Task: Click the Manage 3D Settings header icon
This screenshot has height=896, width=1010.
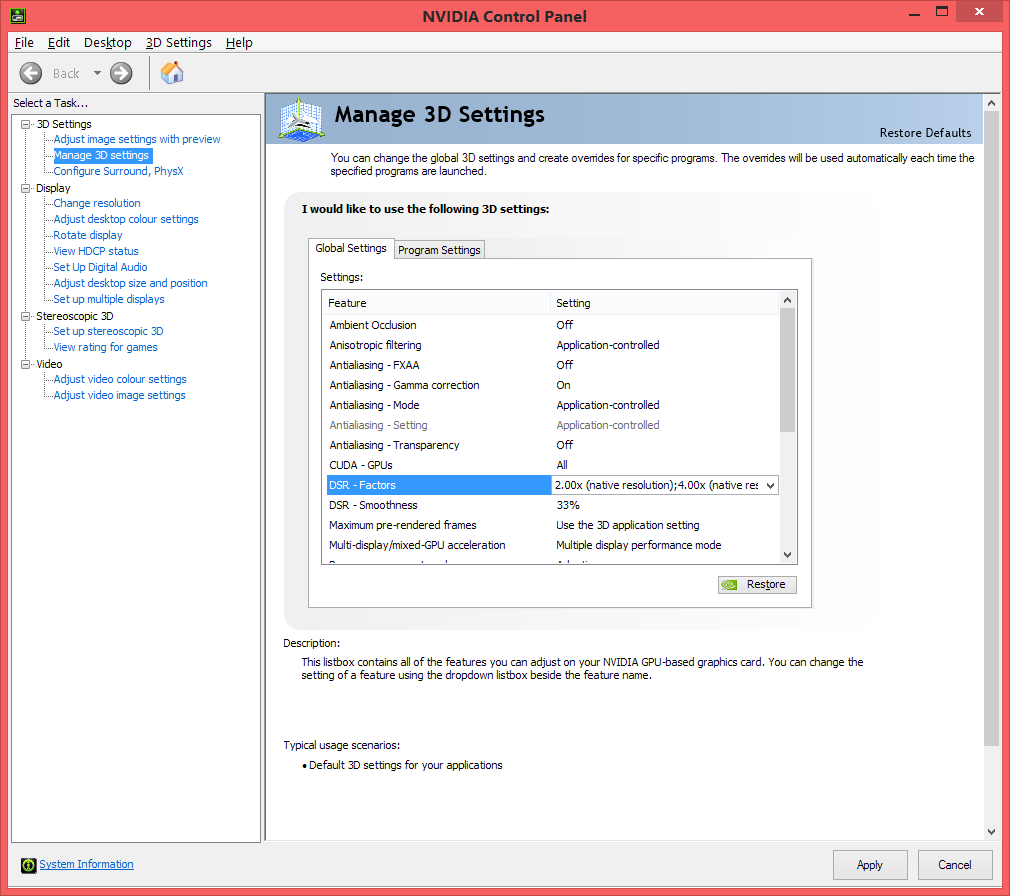Action: (x=301, y=119)
